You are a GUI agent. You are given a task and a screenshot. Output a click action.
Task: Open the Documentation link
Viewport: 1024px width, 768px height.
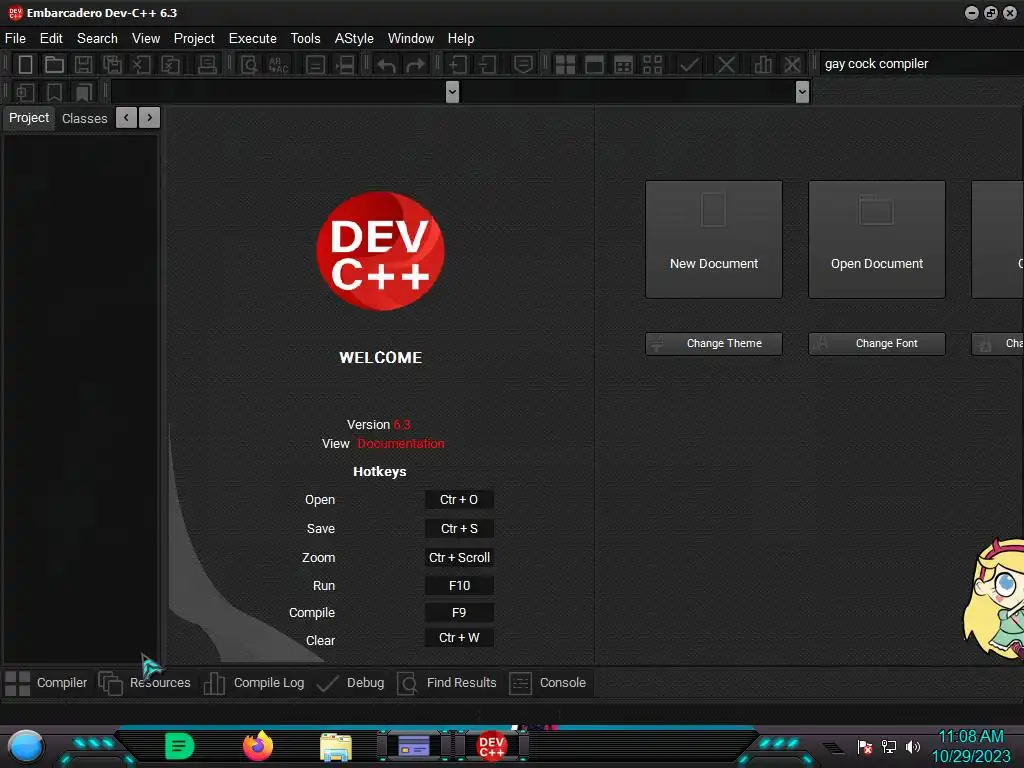[x=401, y=443]
